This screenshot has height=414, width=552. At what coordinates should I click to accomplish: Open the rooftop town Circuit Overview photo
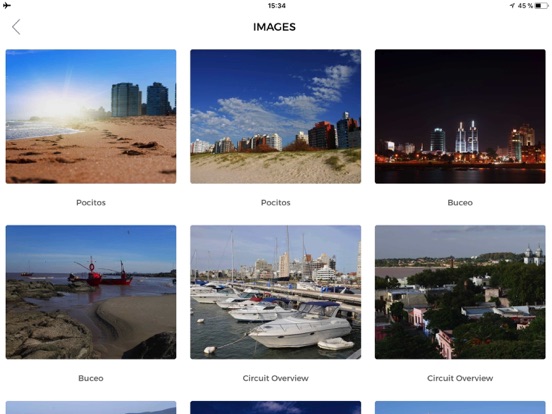pos(460,292)
